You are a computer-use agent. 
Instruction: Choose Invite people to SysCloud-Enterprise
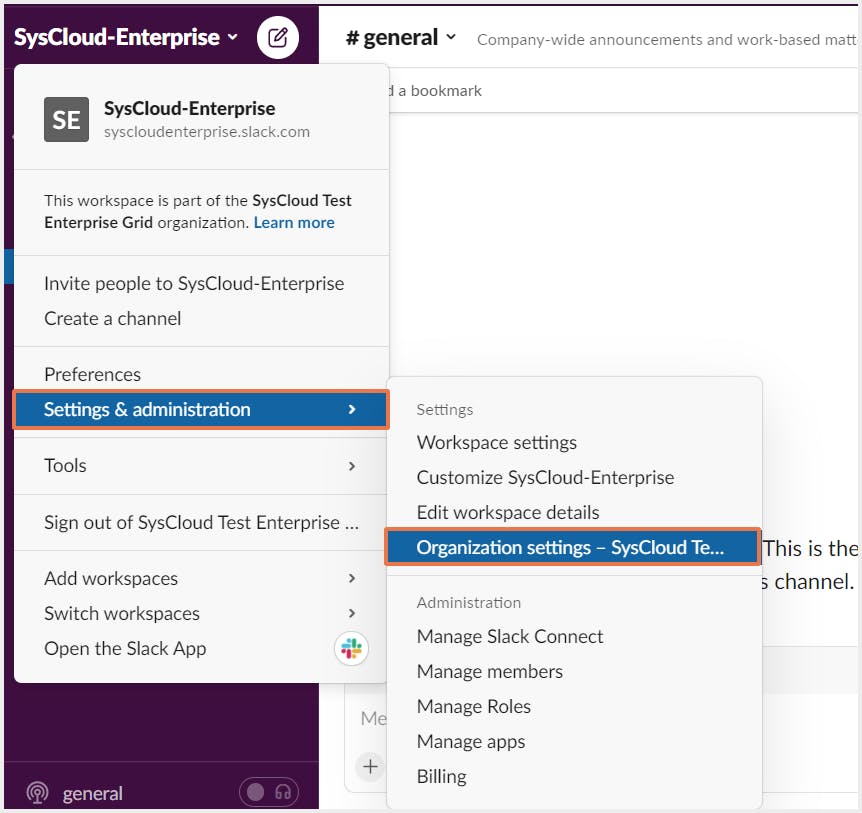[x=194, y=283]
